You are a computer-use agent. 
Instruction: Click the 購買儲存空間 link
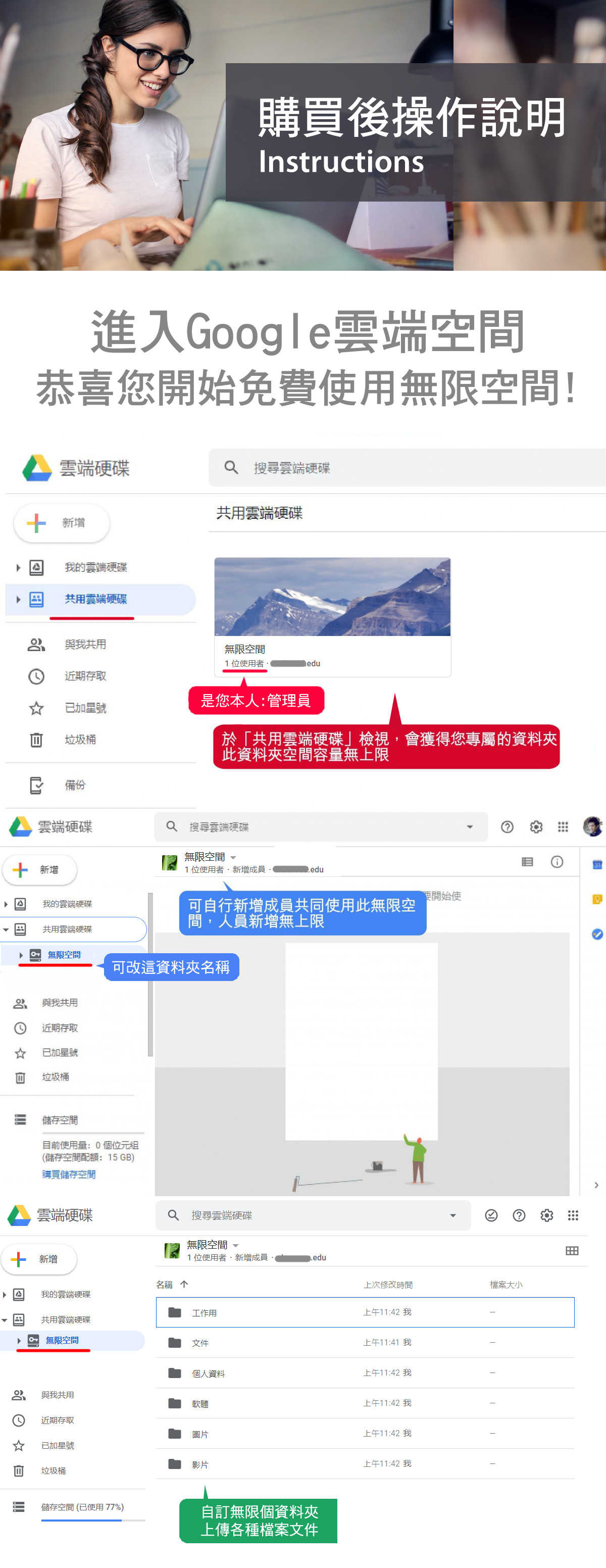click(x=69, y=1174)
